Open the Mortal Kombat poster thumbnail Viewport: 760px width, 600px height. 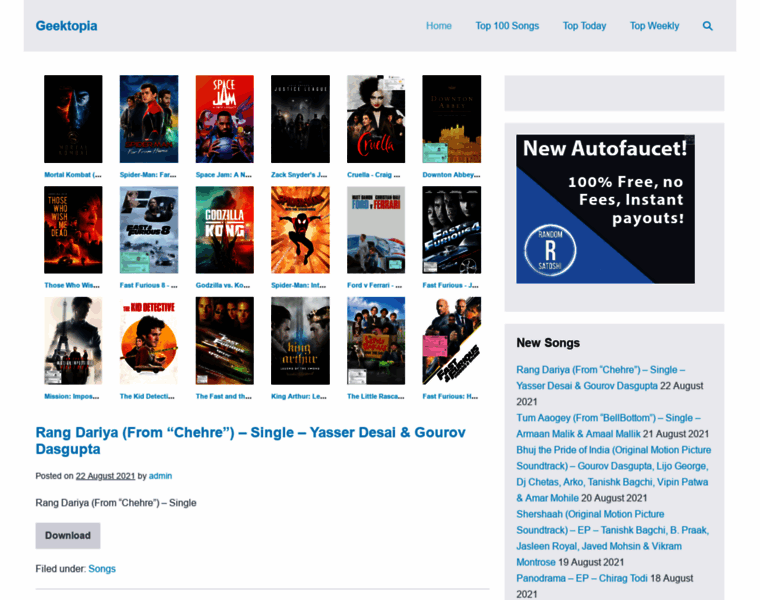(73, 119)
